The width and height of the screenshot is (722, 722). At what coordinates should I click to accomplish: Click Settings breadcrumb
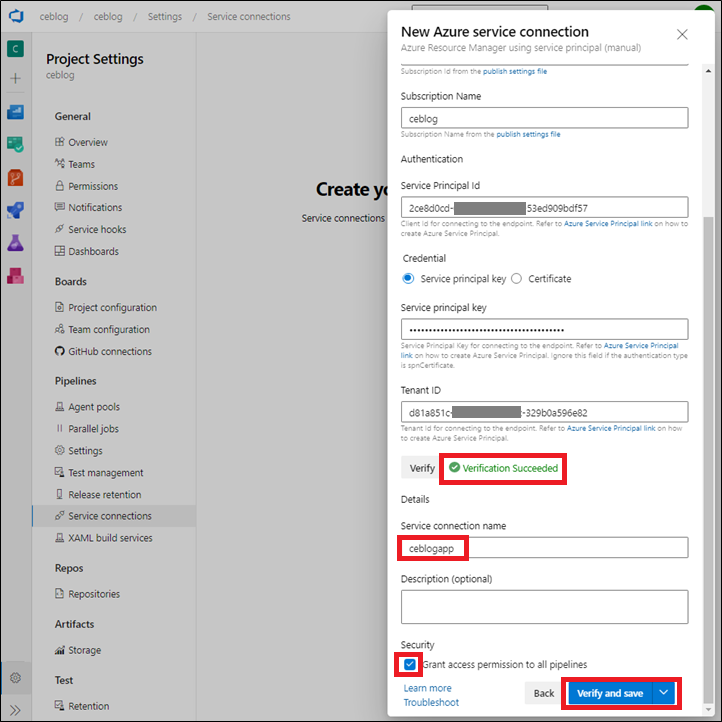[x=165, y=17]
